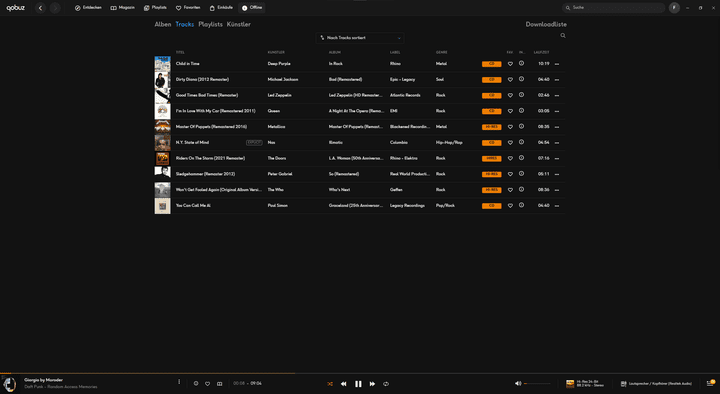This screenshot has width=720, height=394.
Task: Open audio output device Lautsprecher / Kopfhörer
Action: [656, 383]
